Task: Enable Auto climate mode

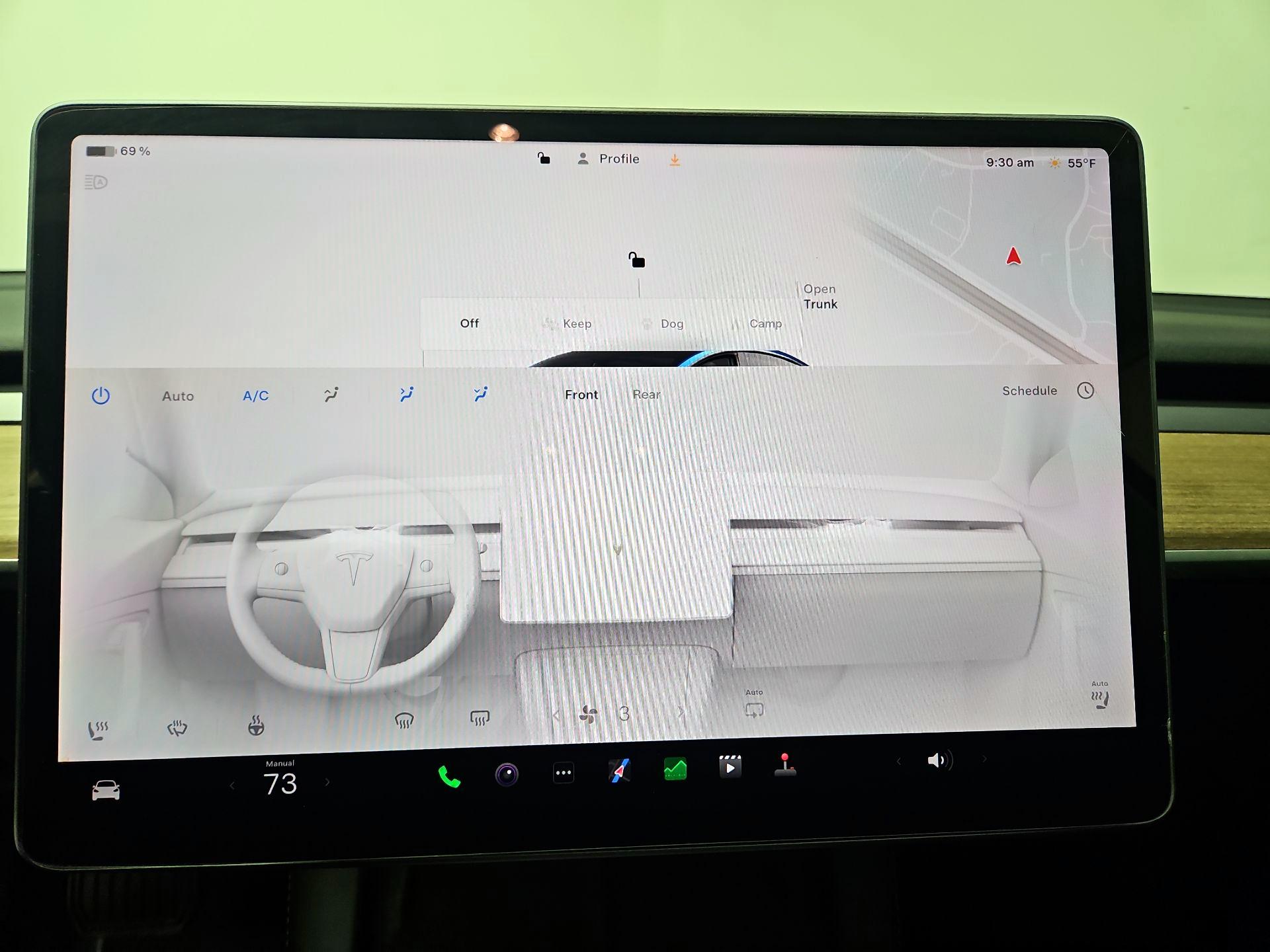Action: click(x=177, y=395)
